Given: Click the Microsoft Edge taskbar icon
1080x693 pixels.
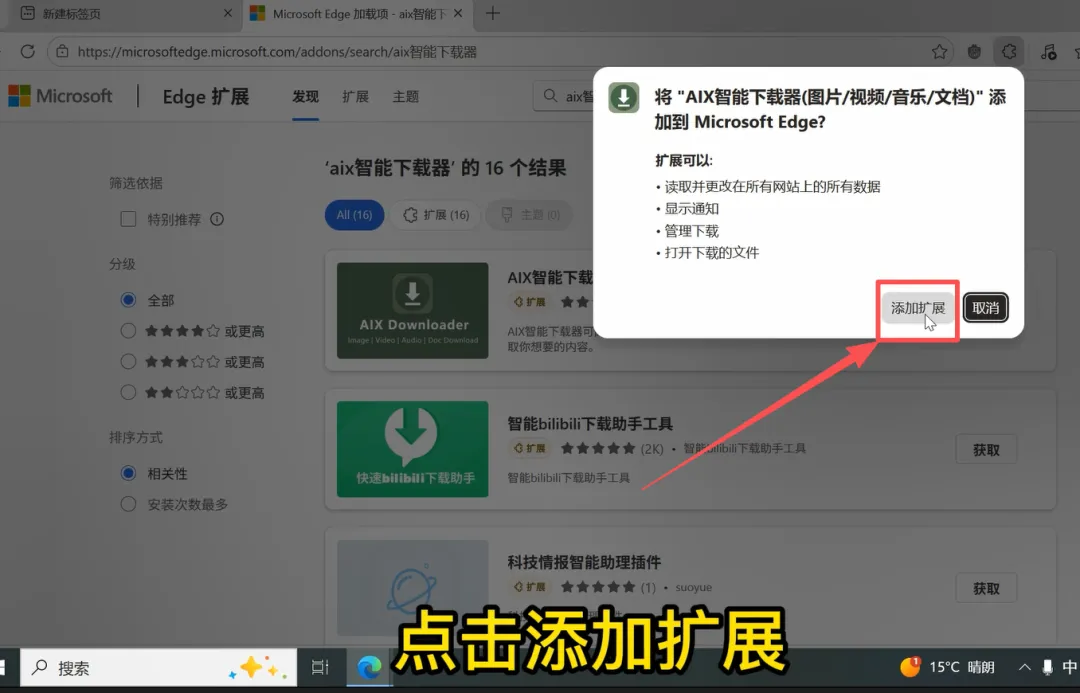Looking at the screenshot, I should [369, 668].
